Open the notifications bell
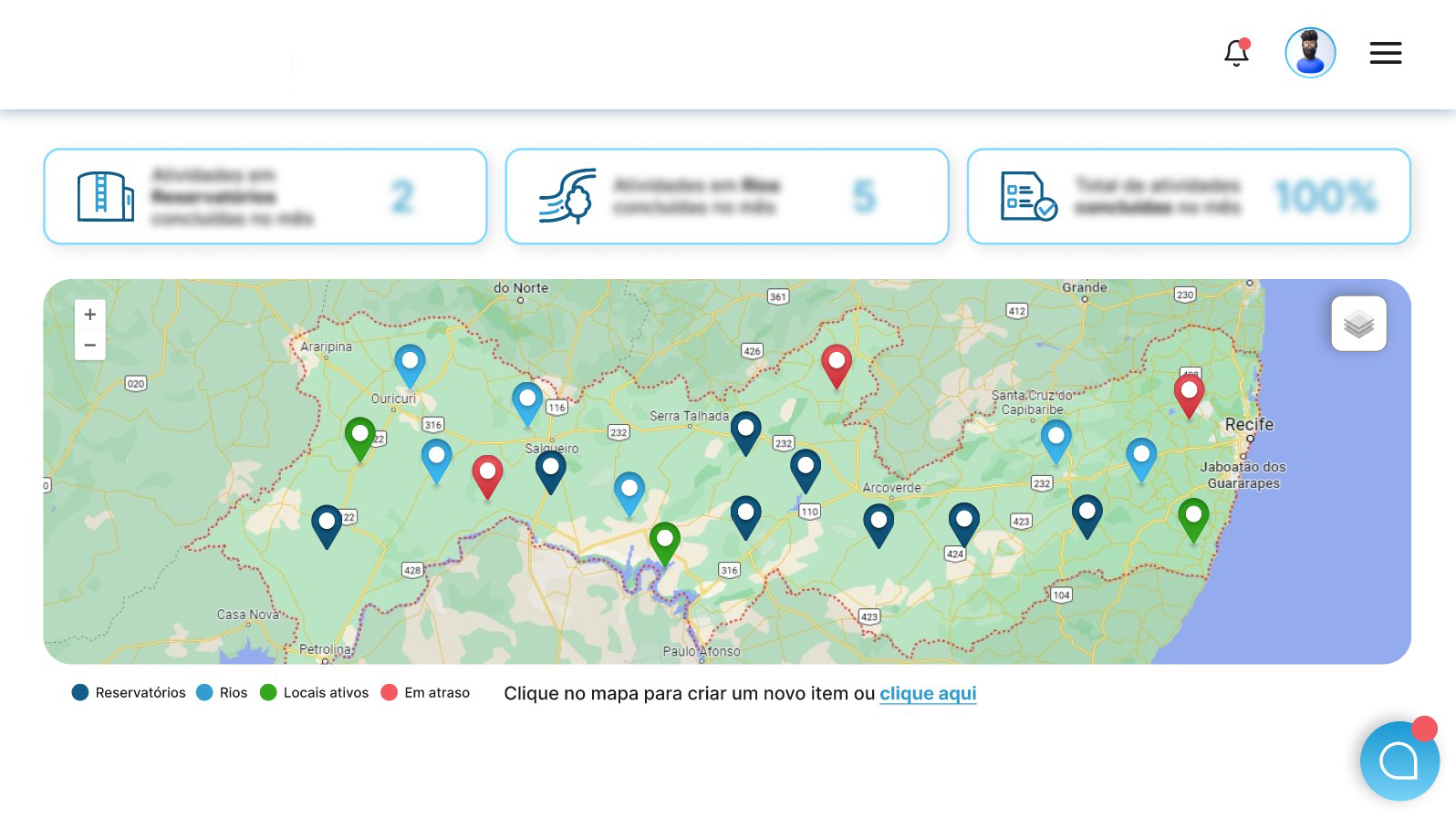 coord(1236,53)
